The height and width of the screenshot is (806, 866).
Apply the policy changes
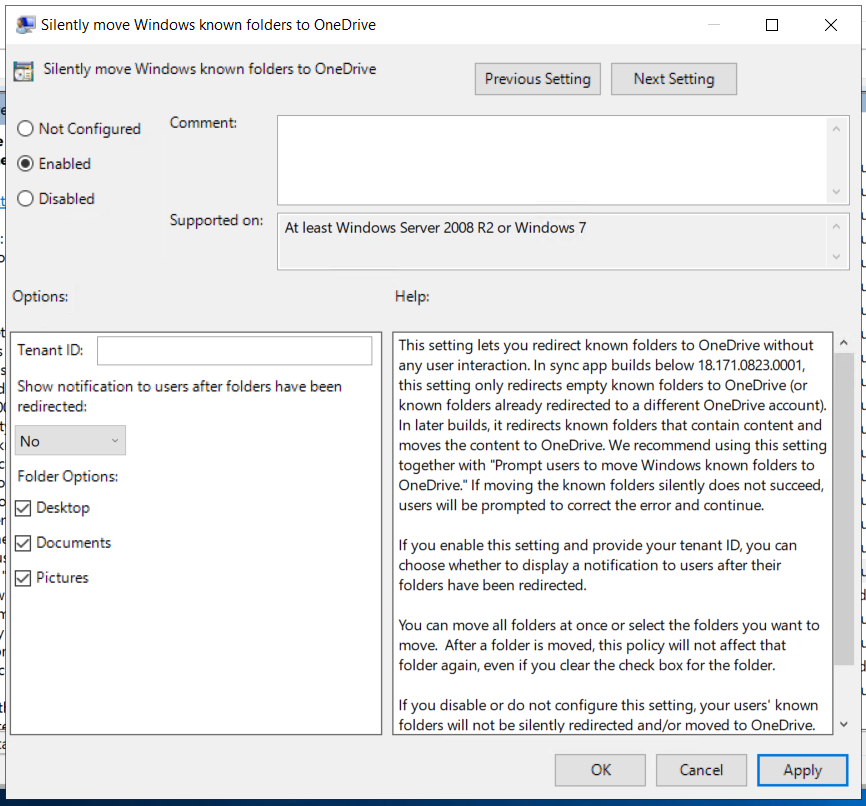[802, 770]
